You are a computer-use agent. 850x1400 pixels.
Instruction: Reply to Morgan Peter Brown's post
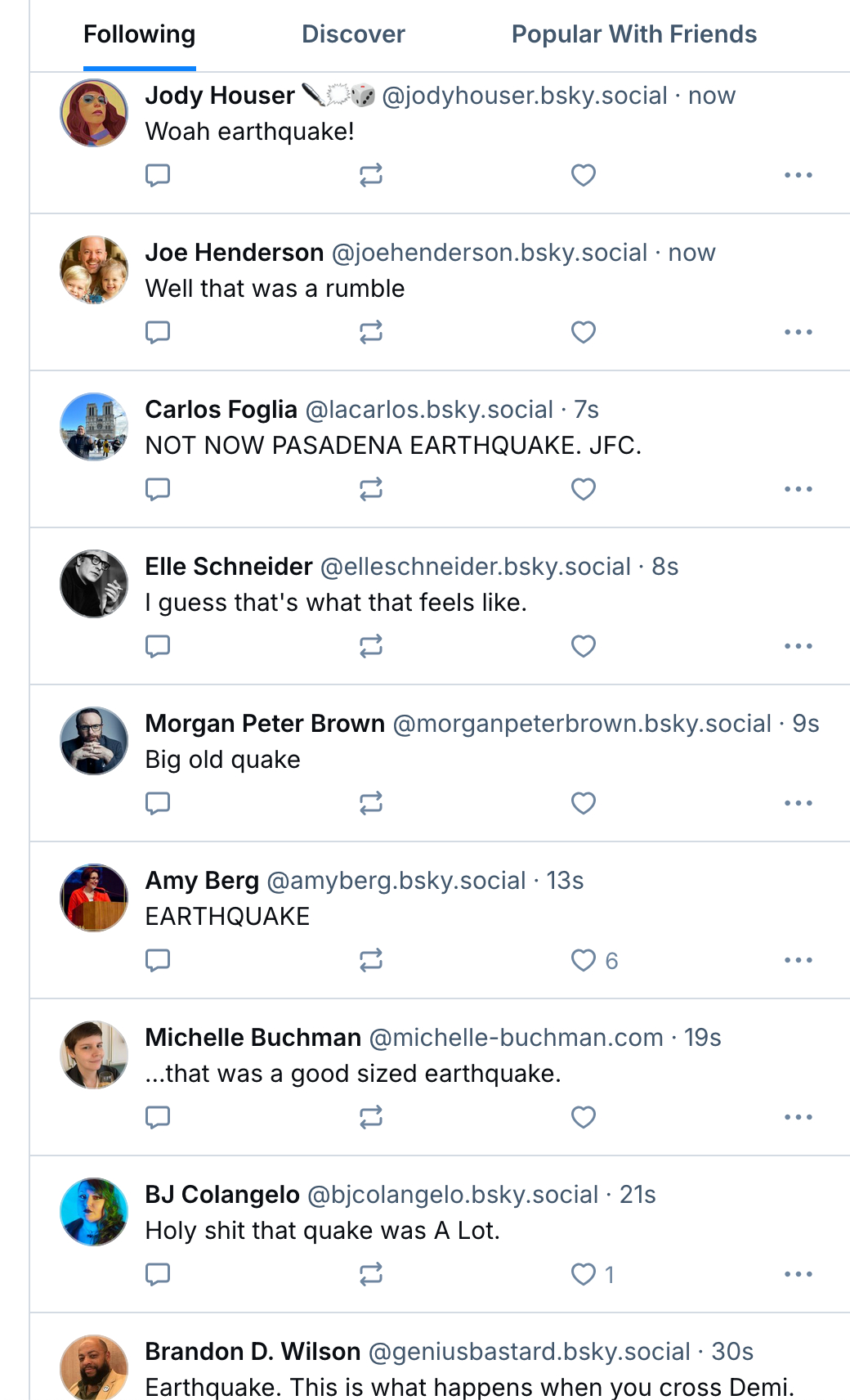[x=158, y=803]
